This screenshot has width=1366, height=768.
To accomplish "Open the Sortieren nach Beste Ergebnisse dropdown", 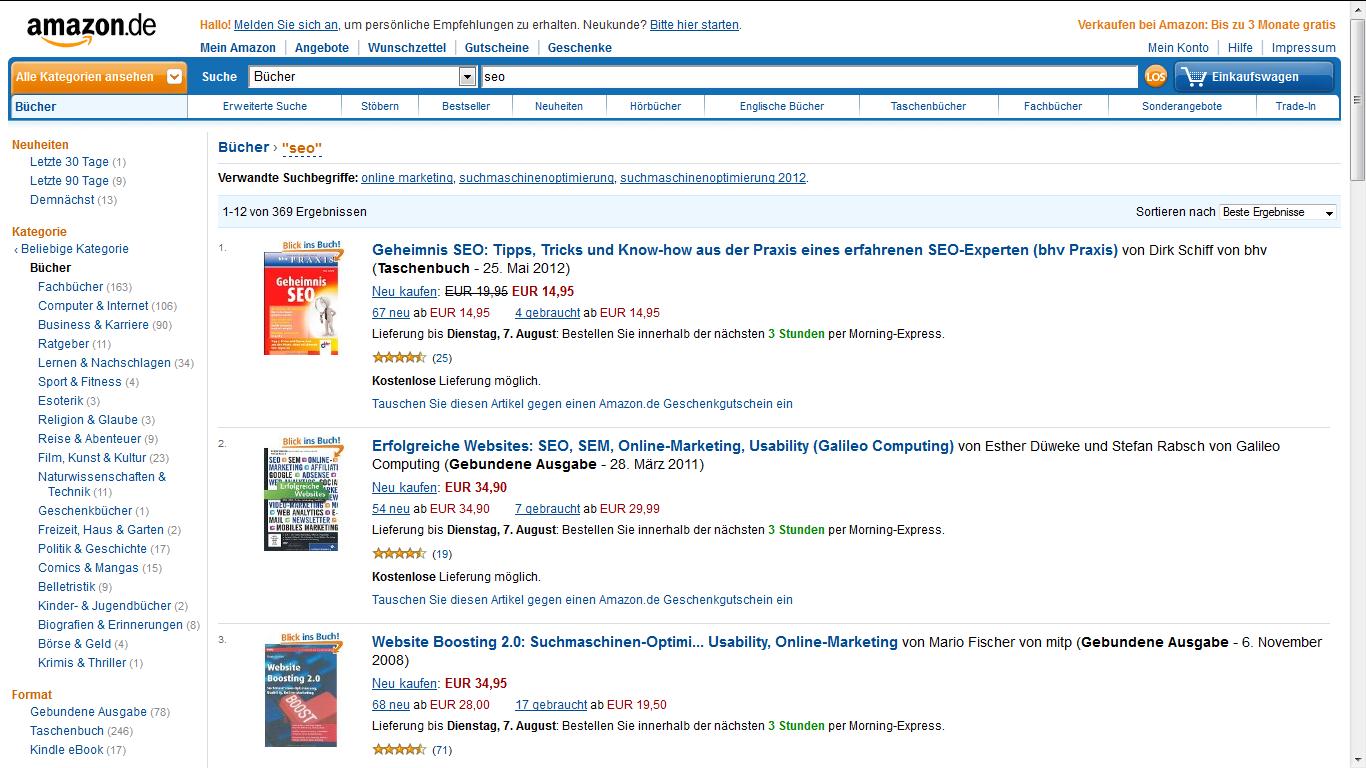I will pos(1277,212).
